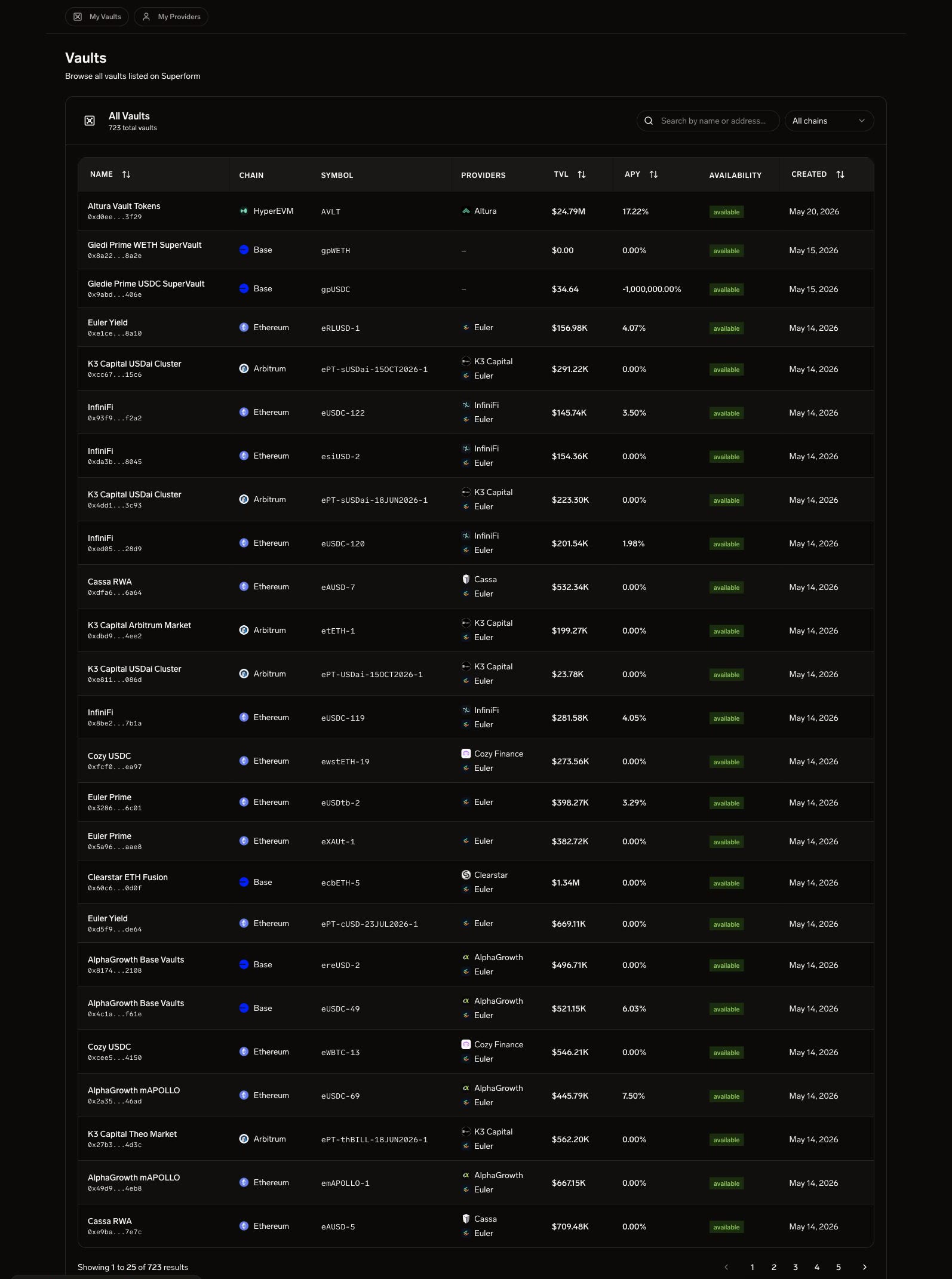Click the May 20, 2026 date

tap(814, 211)
